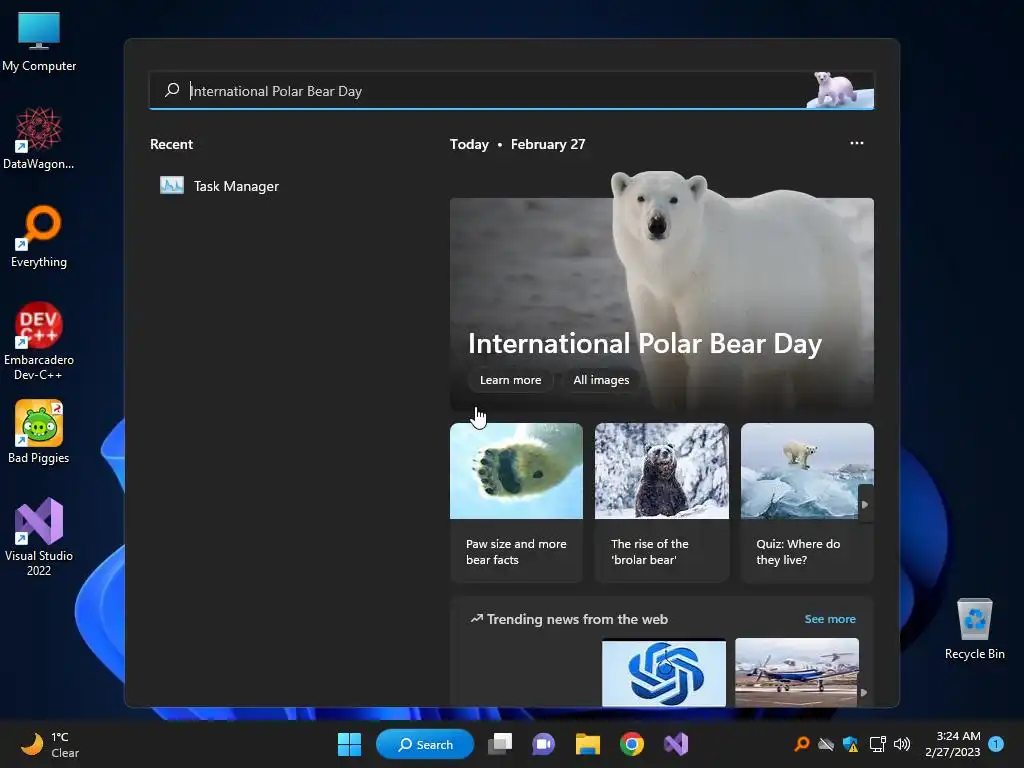The width and height of the screenshot is (1024, 768).
Task: Launch Google Chrome from the taskbar
Action: pyautogui.click(x=632, y=744)
